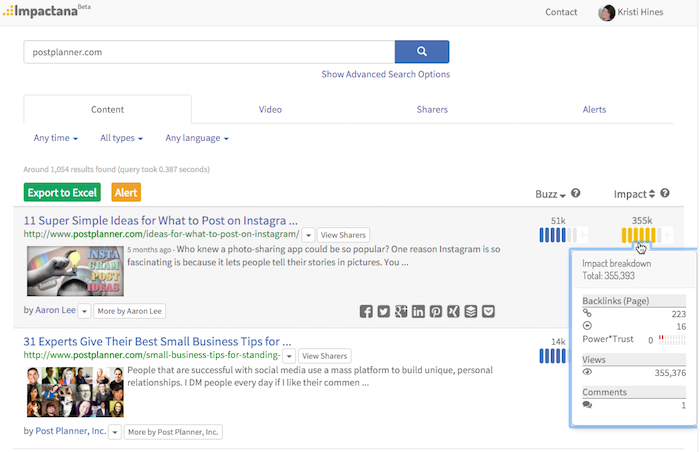The height and width of the screenshot is (452, 700).
Task: Switch to the Alerts tab
Action: (x=594, y=109)
